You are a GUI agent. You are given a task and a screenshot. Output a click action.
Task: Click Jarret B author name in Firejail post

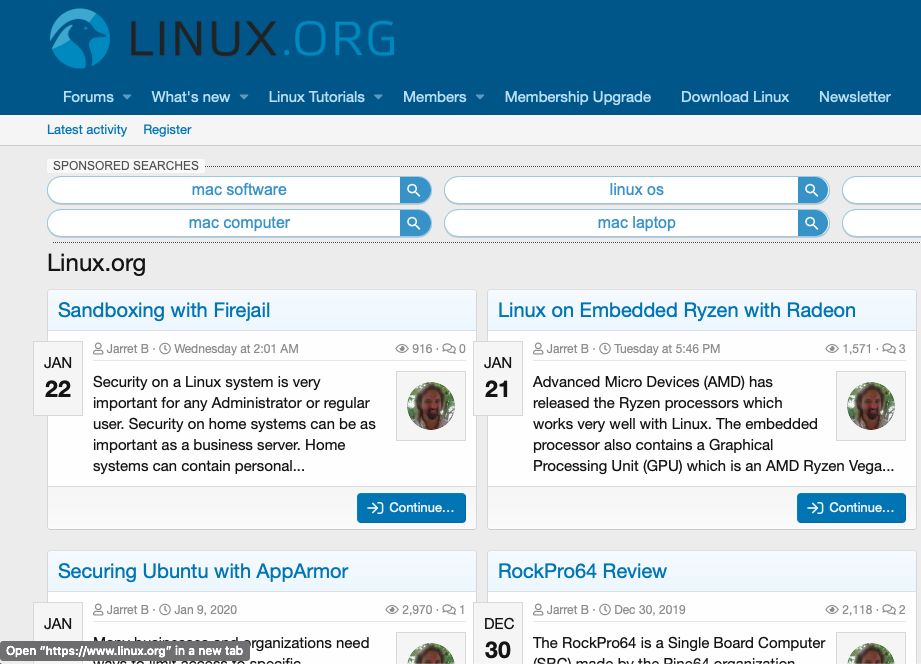coord(127,349)
